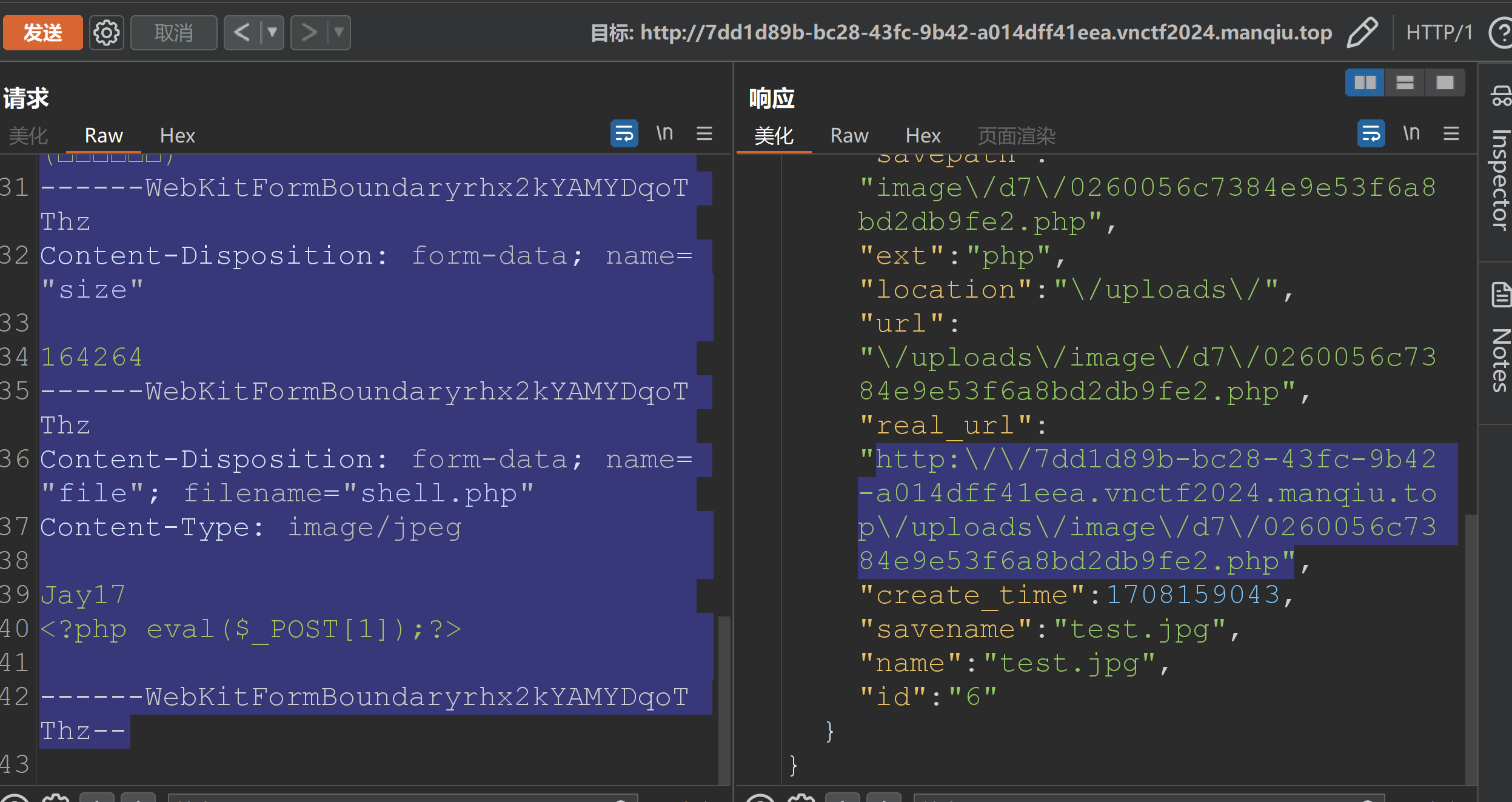Click the orange 发送 send button
This screenshot has height=802, width=1512.
(x=42, y=33)
